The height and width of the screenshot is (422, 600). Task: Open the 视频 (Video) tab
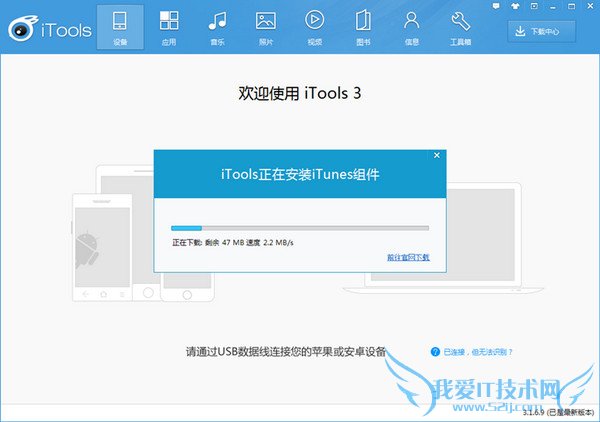(315, 27)
